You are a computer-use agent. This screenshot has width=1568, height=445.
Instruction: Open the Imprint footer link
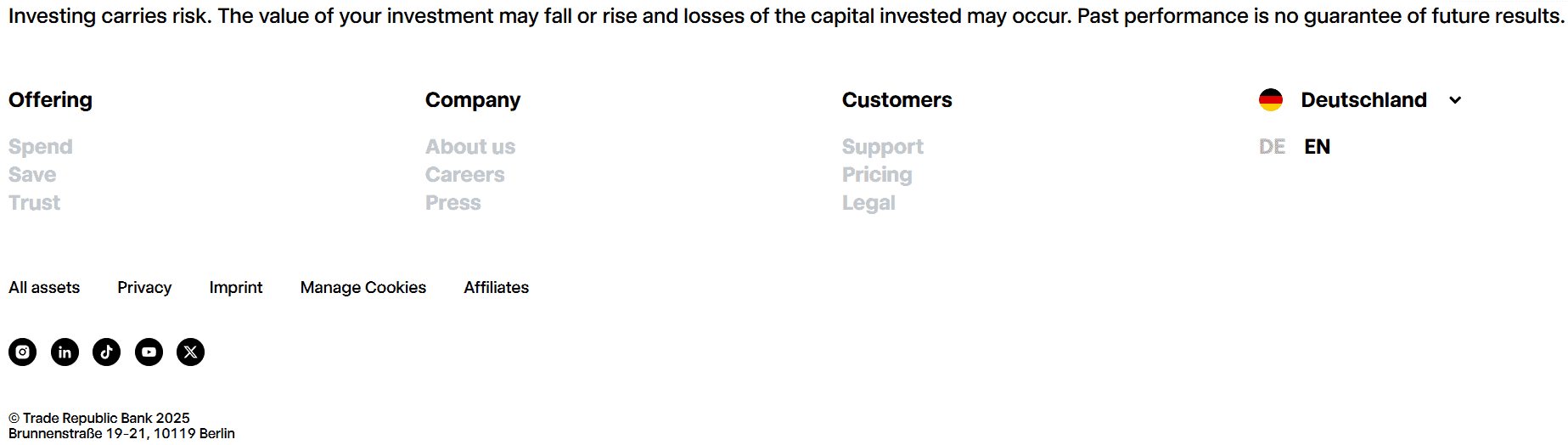[236, 288]
